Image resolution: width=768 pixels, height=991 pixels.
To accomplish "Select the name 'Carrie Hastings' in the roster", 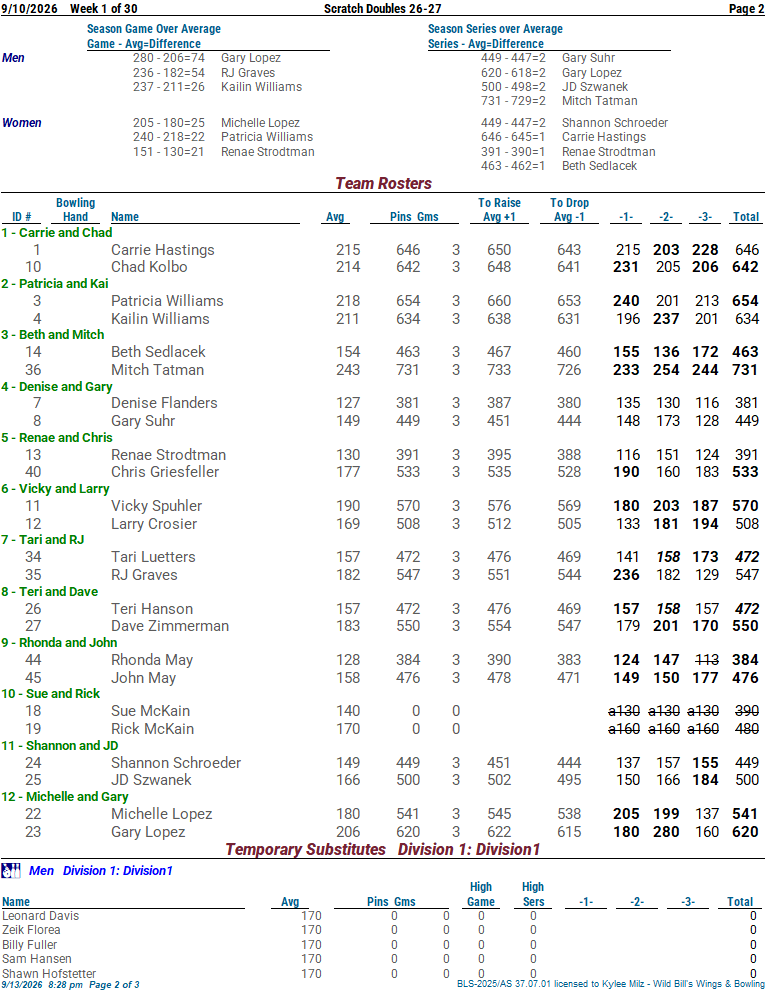I will coord(162,250).
